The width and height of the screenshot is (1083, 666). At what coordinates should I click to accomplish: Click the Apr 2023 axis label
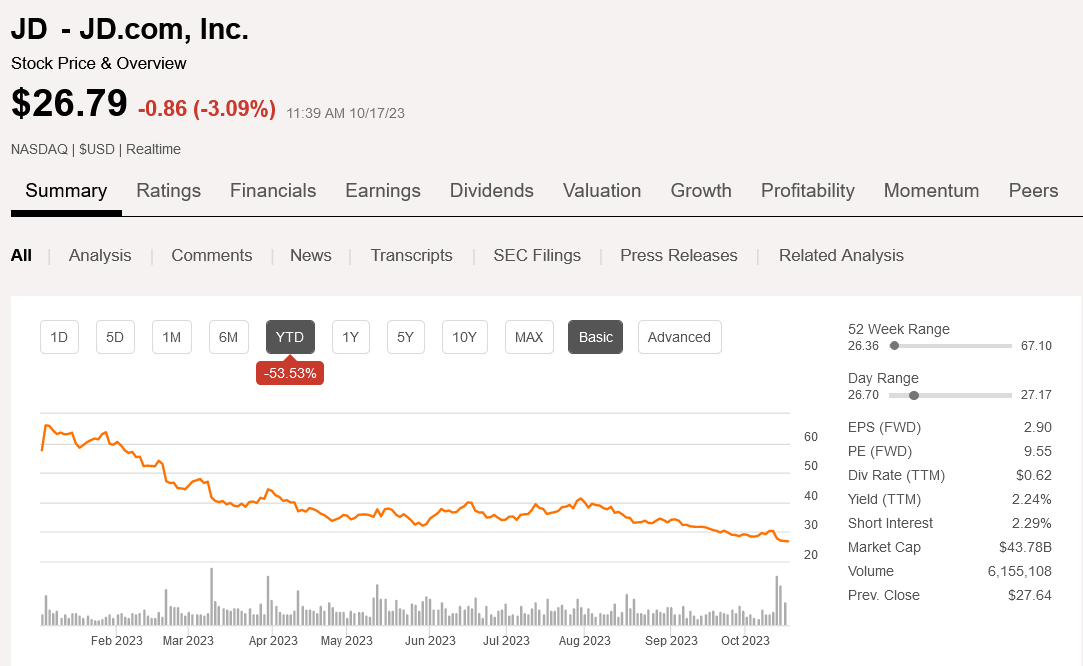point(273,640)
